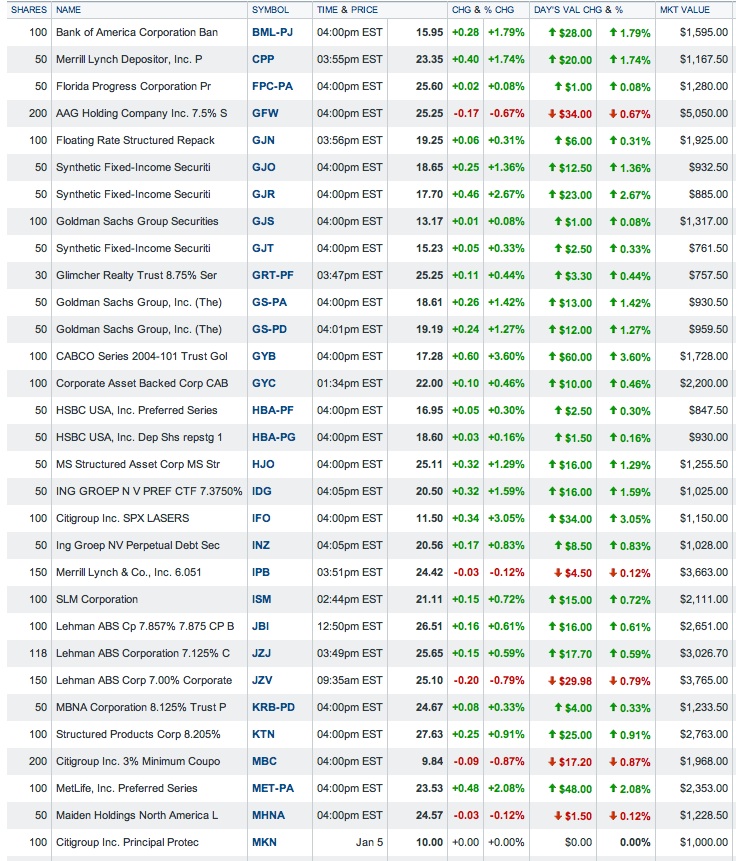Screen dimensions: 736x861
Task: Open the IPB symbol link
Action: tap(261, 572)
